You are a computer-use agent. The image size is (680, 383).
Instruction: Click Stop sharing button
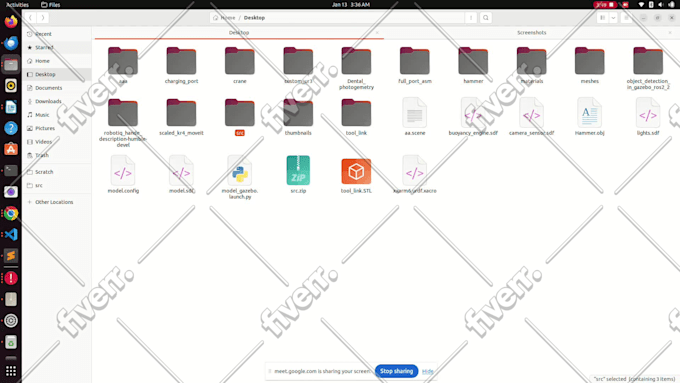tap(396, 371)
